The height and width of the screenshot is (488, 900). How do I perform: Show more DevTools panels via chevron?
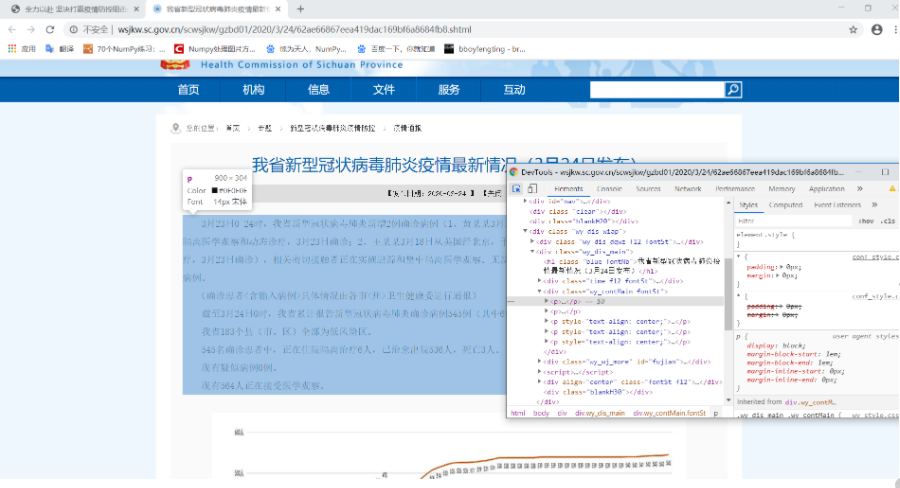(859, 188)
